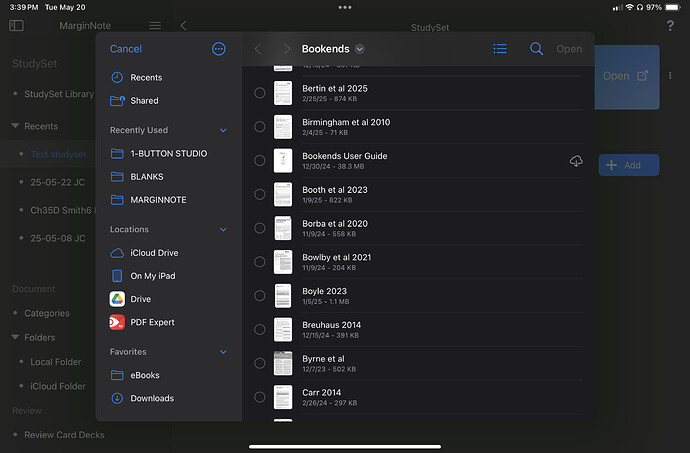Open iCloud Folder in sidebar

click(58, 386)
